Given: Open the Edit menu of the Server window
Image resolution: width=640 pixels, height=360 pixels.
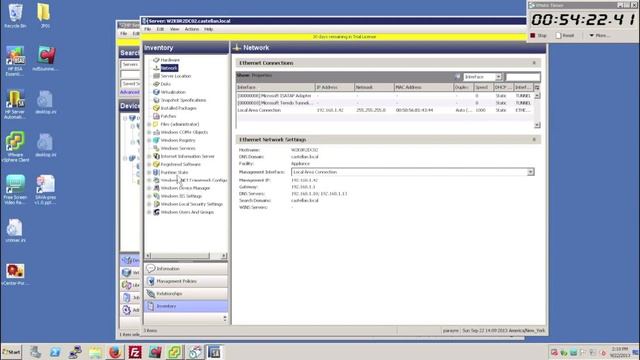Looking at the screenshot, I should [x=160, y=29].
